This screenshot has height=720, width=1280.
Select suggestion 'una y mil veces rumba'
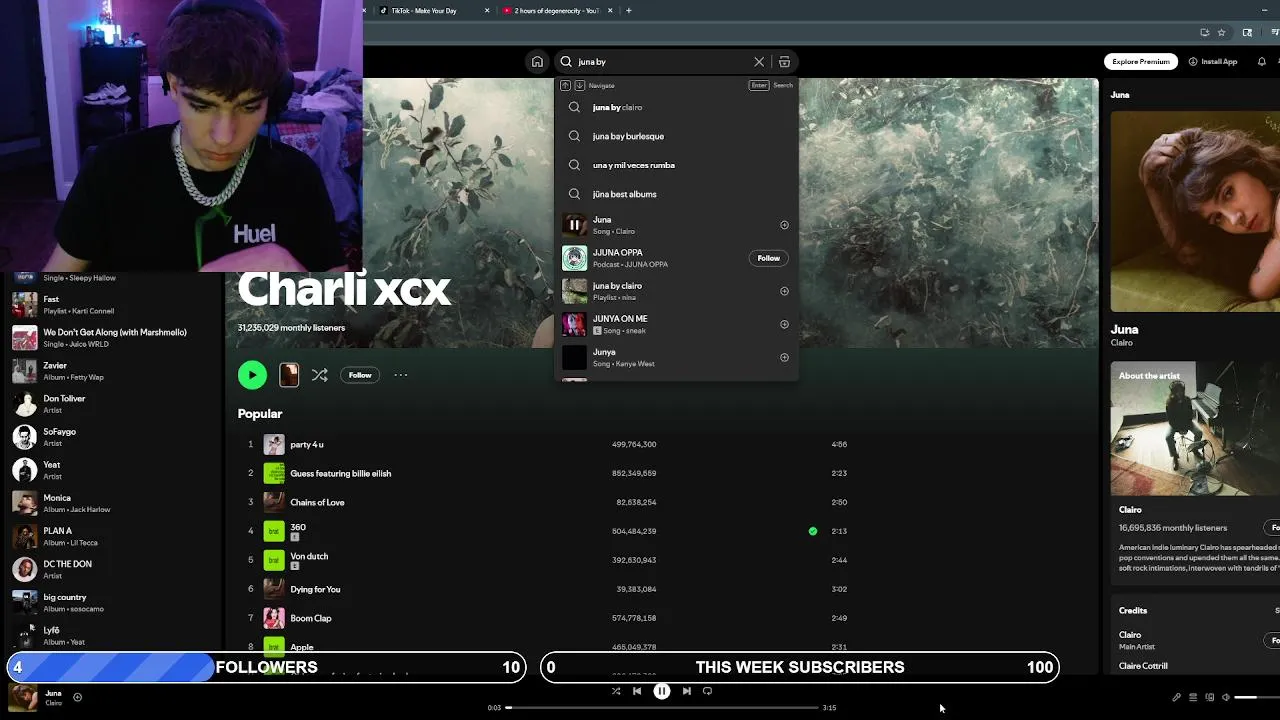pyautogui.click(x=677, y=165)
